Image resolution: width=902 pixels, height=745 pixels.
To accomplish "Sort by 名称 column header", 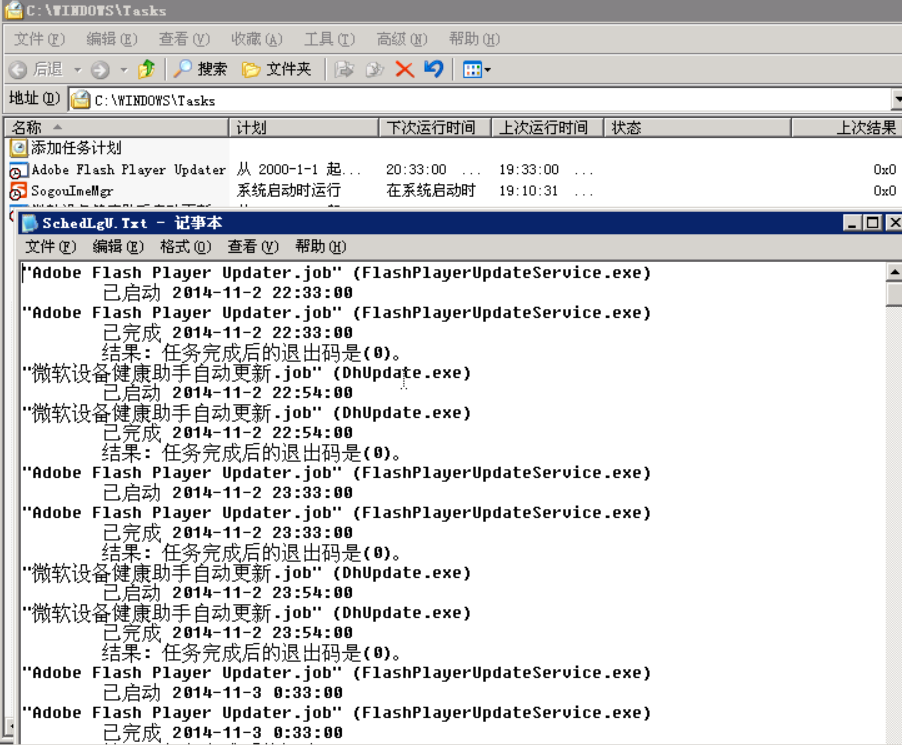I will [117, 127].
